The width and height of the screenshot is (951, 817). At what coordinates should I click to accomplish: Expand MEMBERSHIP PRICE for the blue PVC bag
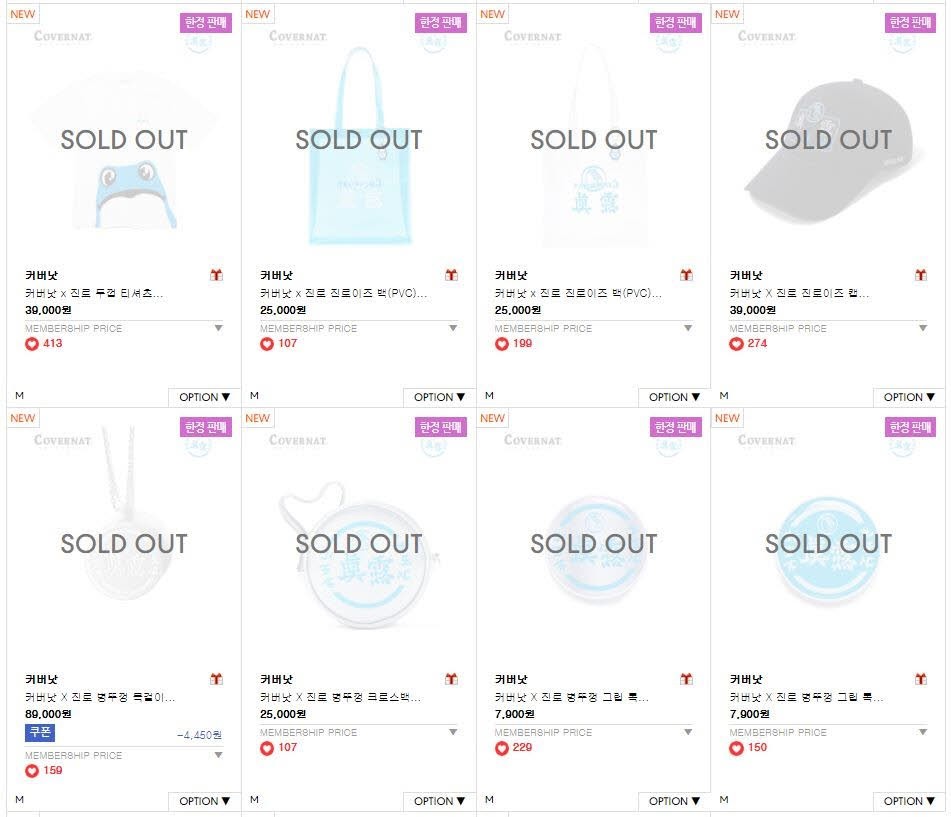(453, 328)
